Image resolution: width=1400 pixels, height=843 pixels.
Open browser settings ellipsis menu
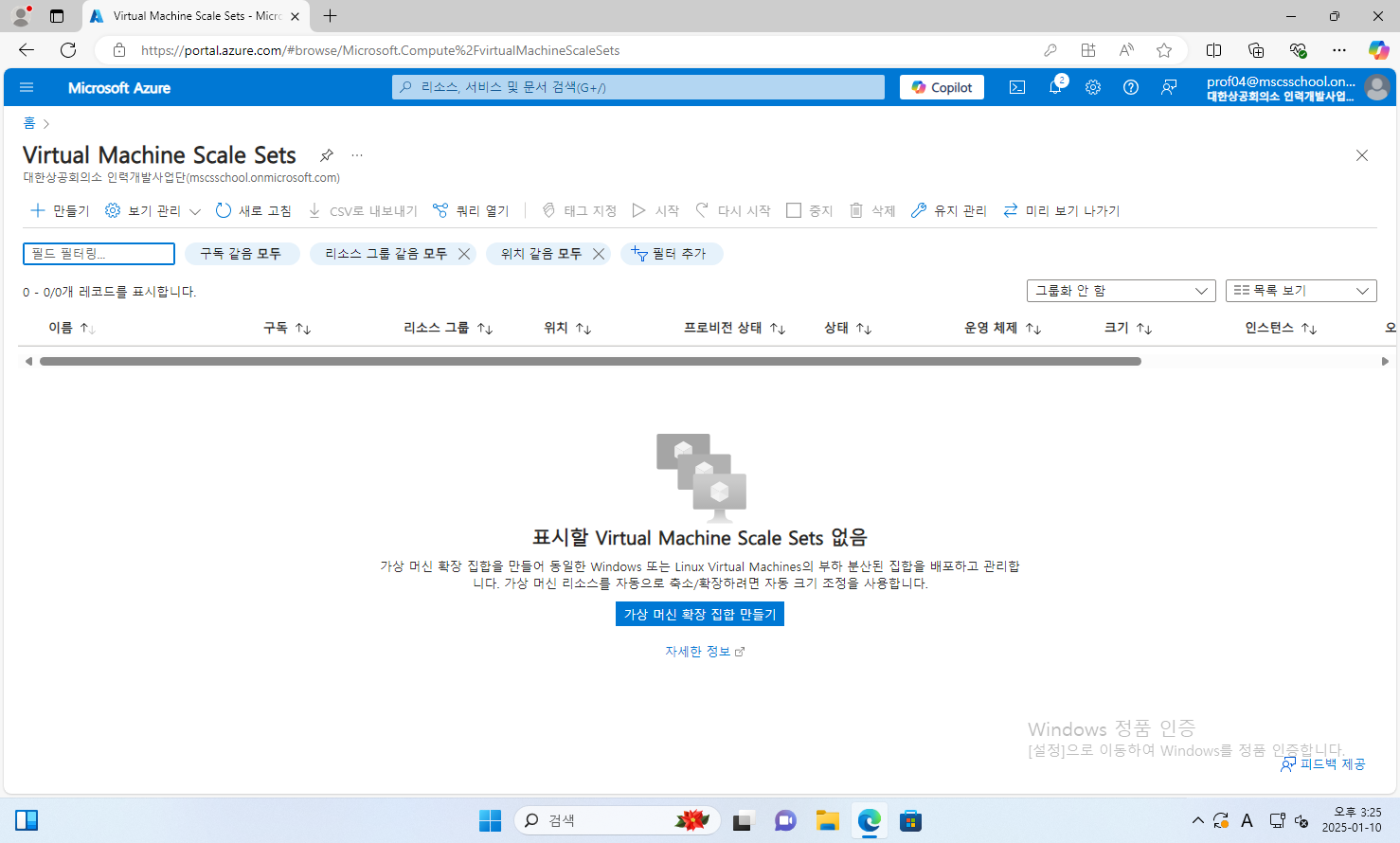pyautogui.click(x=1338, y=50)
